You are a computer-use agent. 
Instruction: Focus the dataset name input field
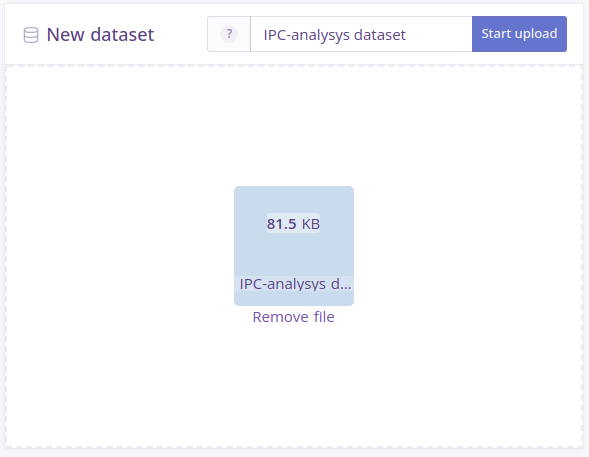tap(361, 34)
